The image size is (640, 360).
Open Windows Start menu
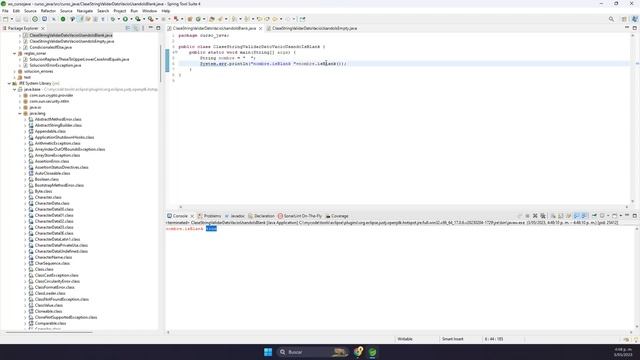(x=268, y=352)
